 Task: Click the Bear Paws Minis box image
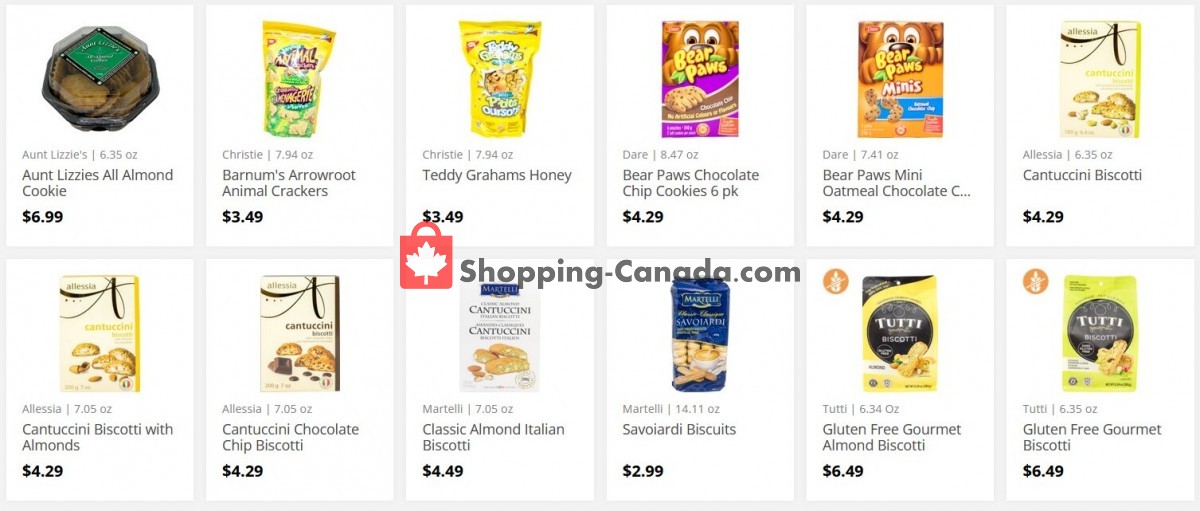(899, 79)
